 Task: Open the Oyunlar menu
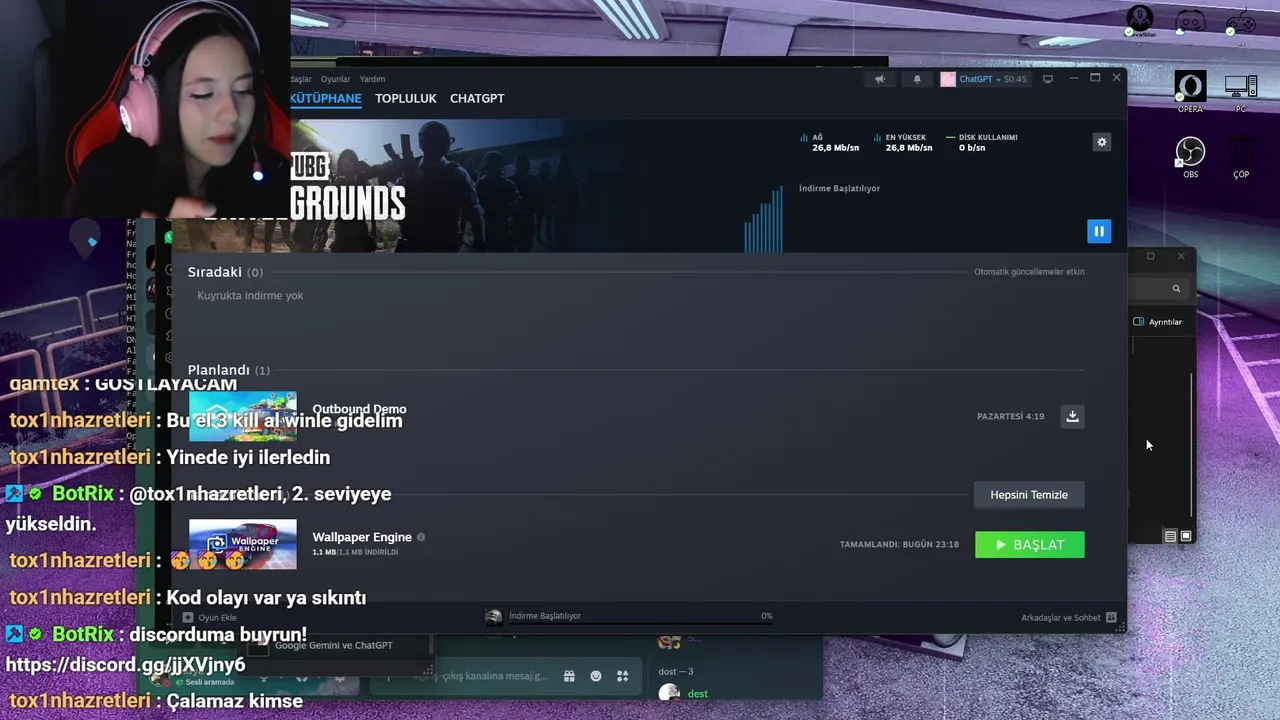tap(336, 79)
